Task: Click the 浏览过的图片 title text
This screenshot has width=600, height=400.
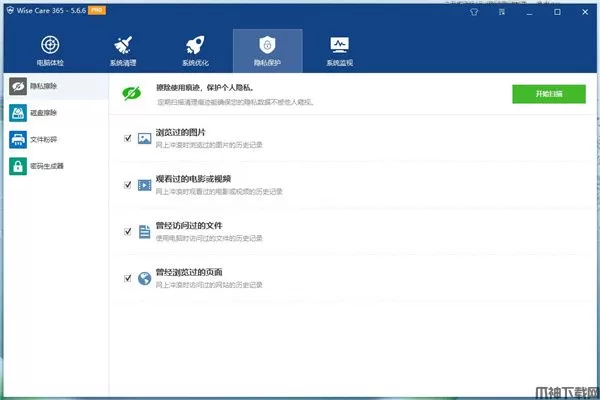Action: click(181, 132)
